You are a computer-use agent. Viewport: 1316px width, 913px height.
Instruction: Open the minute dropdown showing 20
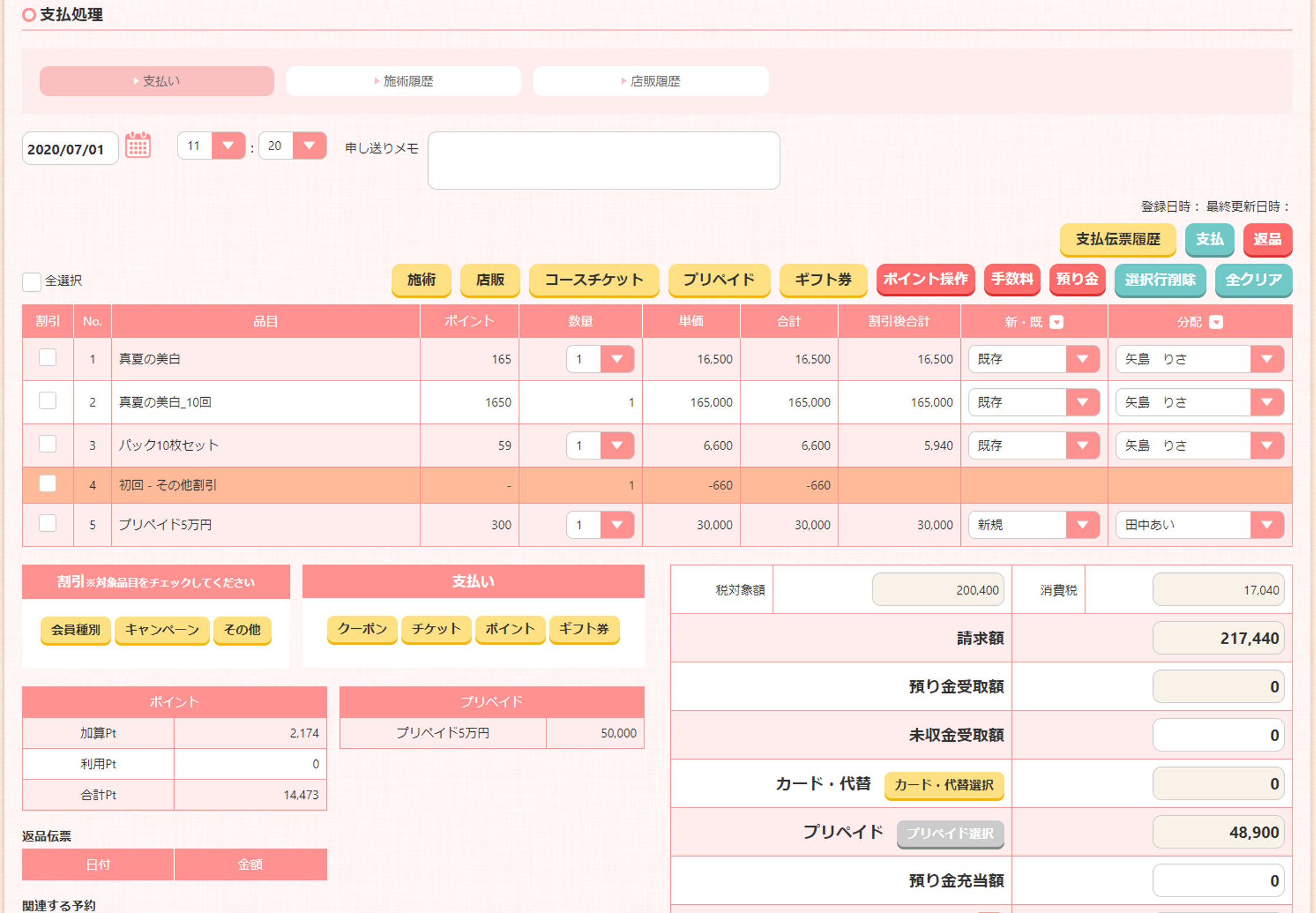292,145
